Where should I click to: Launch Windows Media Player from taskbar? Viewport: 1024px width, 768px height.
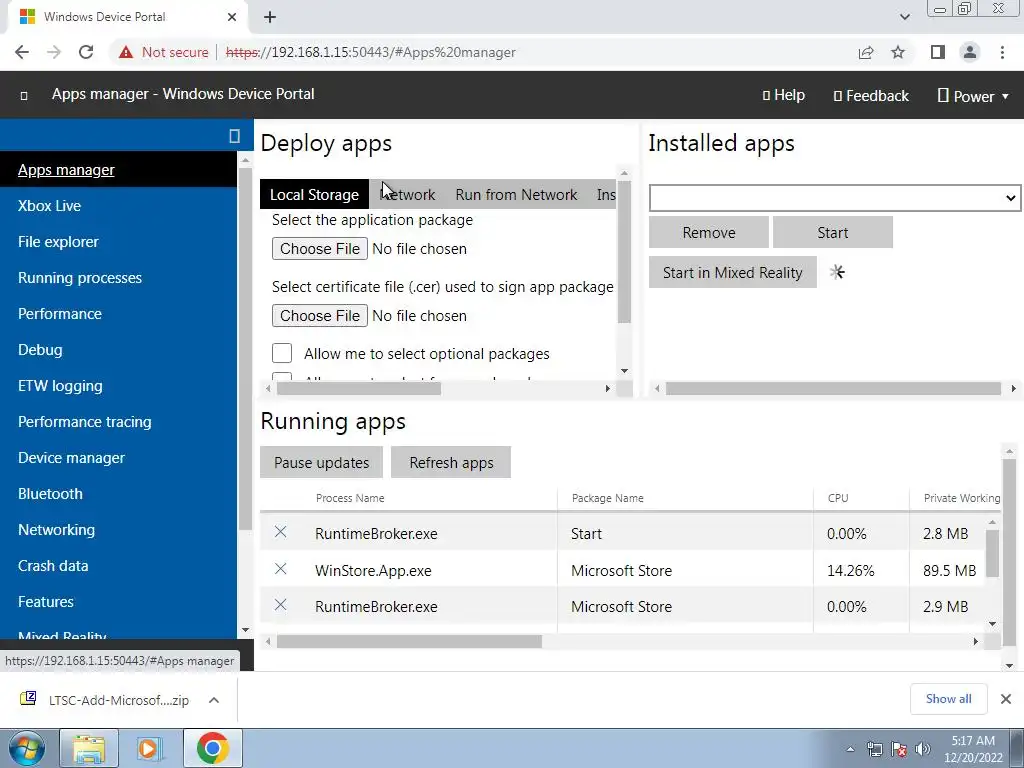(x=149, y=748)
